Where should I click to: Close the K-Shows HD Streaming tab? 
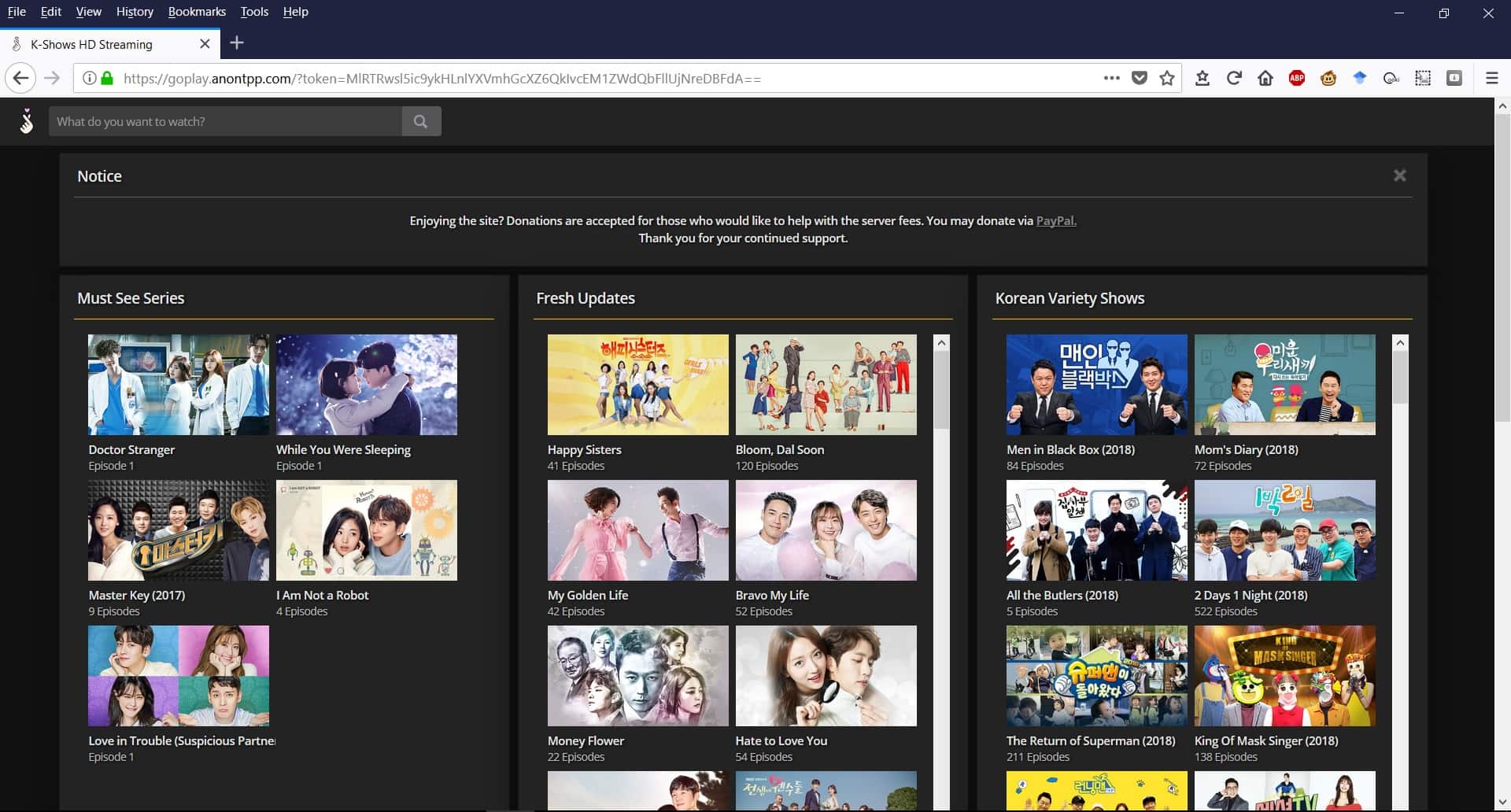pos(205,44)
